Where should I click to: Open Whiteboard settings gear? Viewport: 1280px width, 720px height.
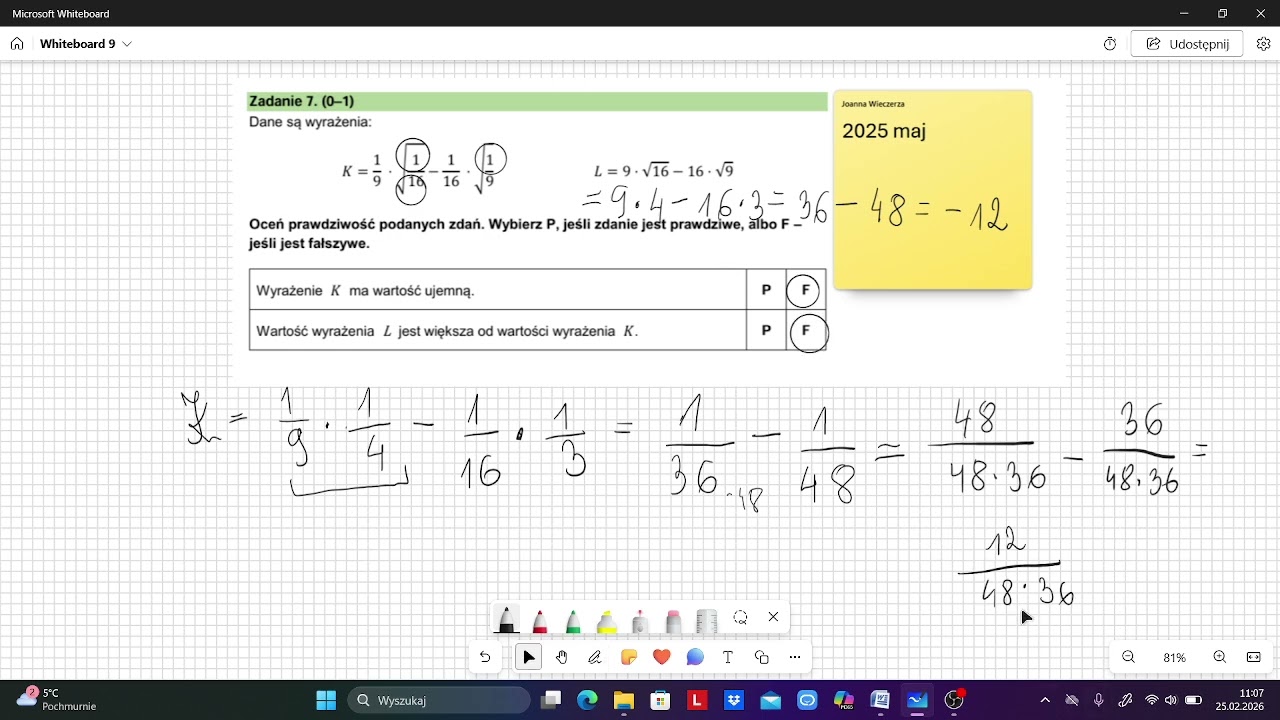pyautogui.click(x=1263, y=44)
